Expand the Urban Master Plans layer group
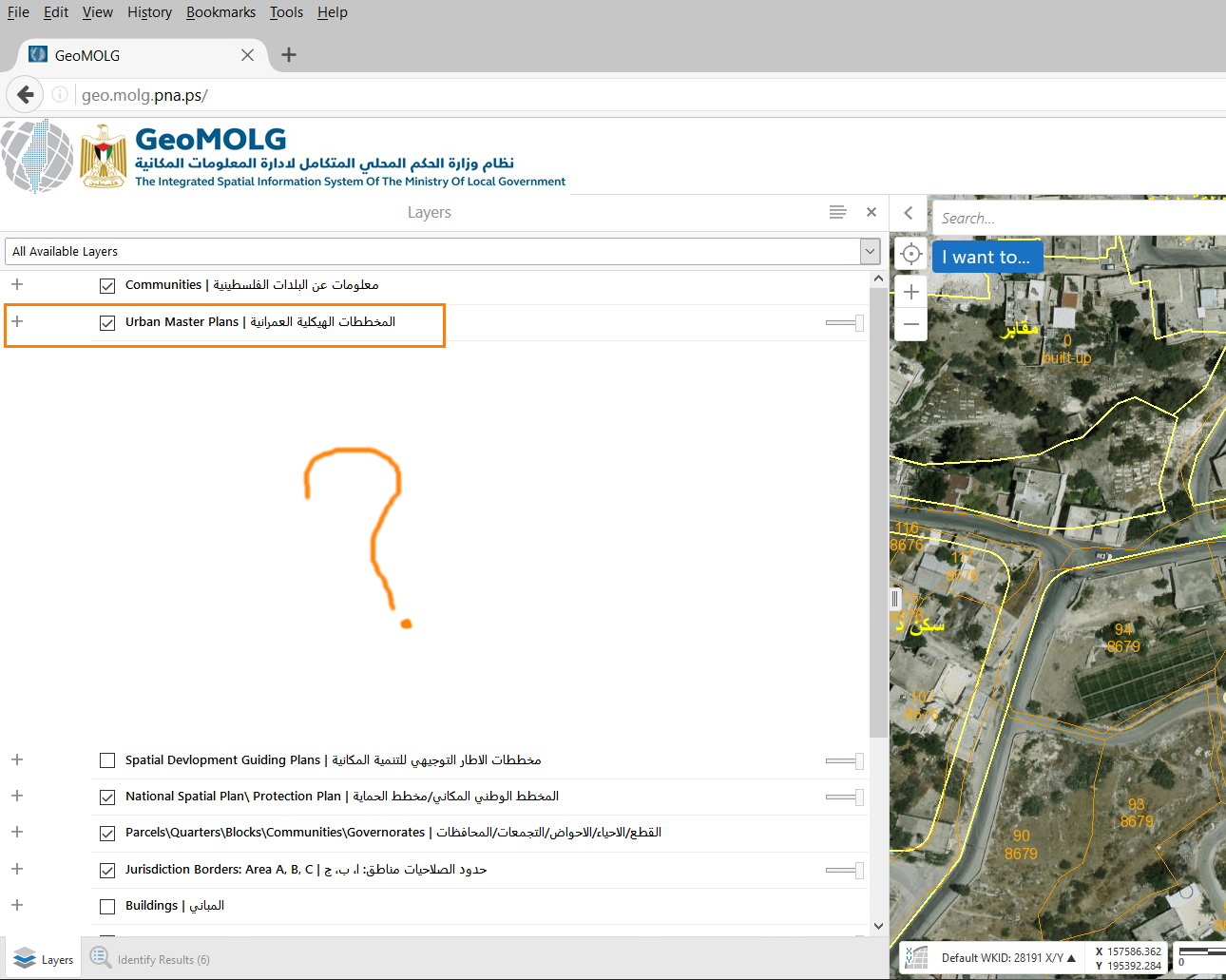 (x=17, y=321)
